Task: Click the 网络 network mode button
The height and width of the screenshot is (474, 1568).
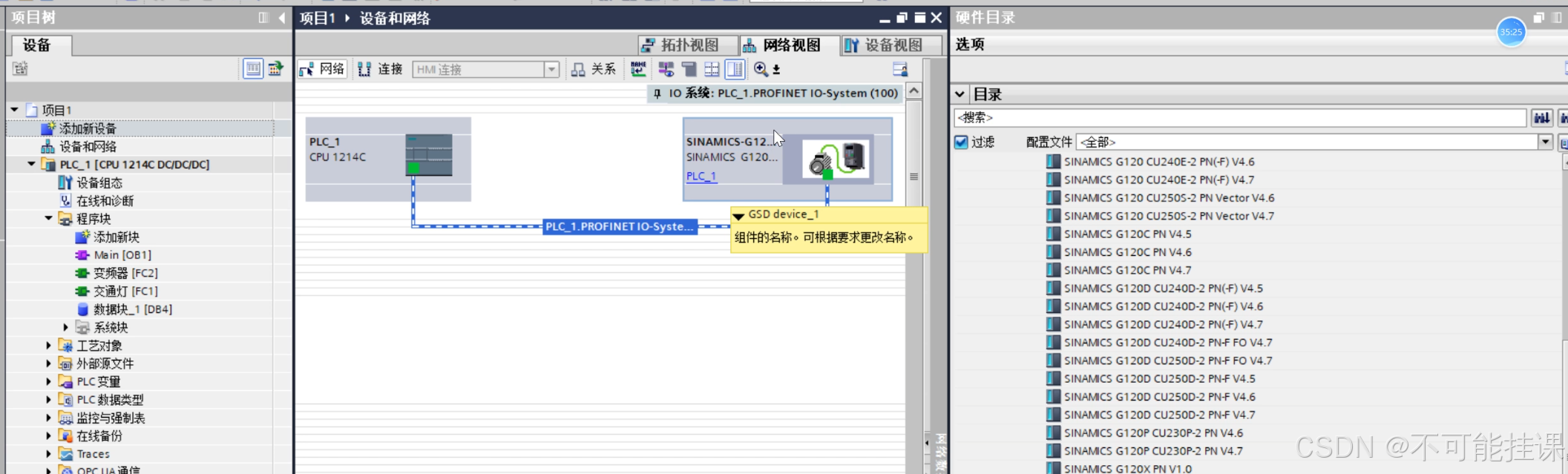Action: (x=322, y=69)
